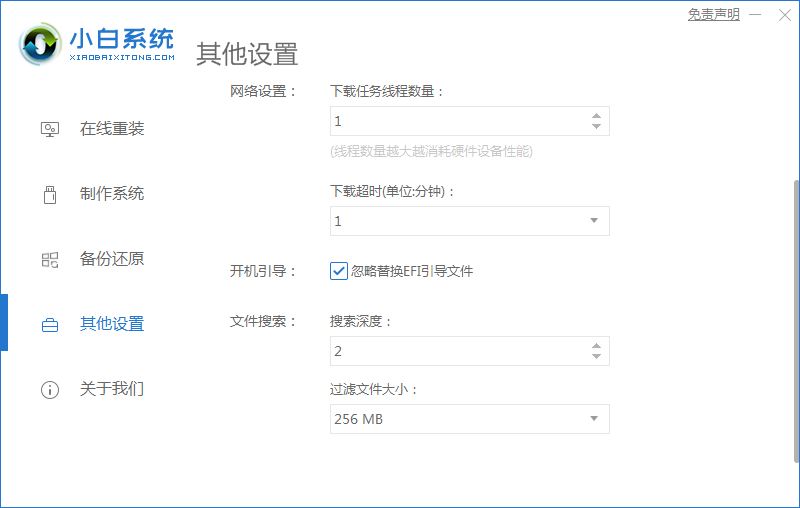Go to the 关于我们 page

tap(112, 389)
